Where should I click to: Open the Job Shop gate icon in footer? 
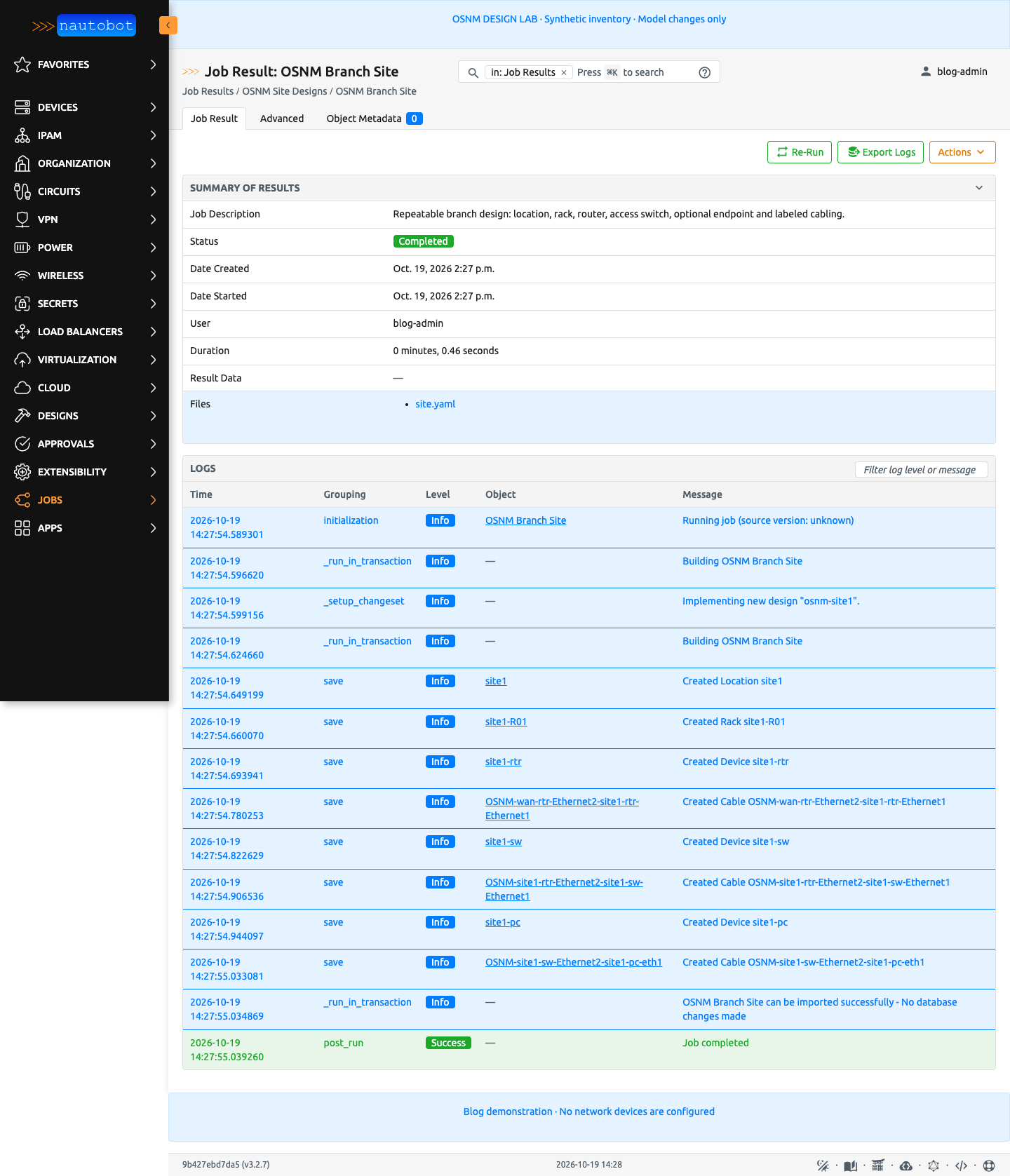(x=877, y=1165)
